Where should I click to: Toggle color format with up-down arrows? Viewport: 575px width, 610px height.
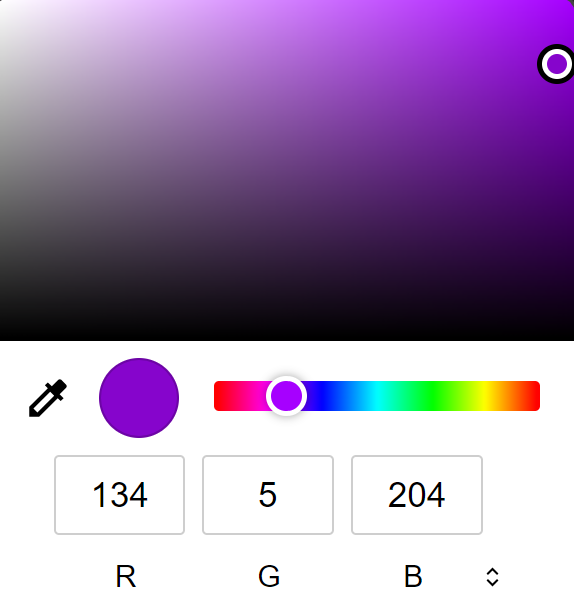(x=493, y=577)
